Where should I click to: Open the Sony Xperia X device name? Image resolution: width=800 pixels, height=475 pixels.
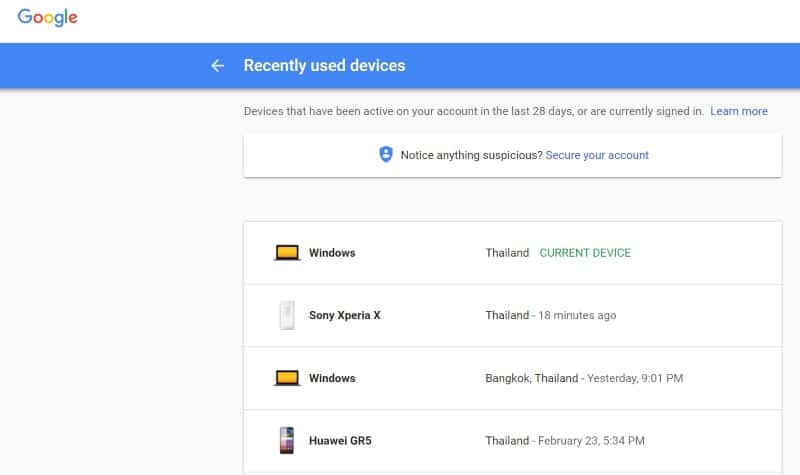click(344, 315)
